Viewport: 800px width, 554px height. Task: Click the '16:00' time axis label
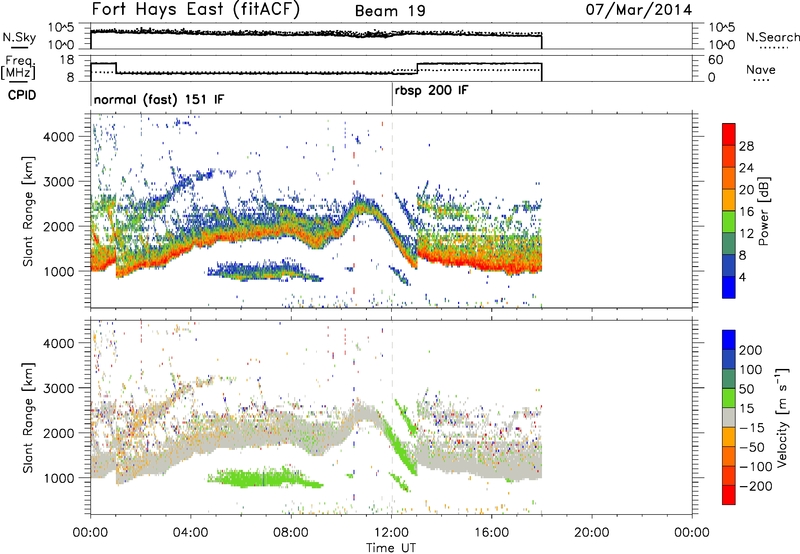click(491, 533)
